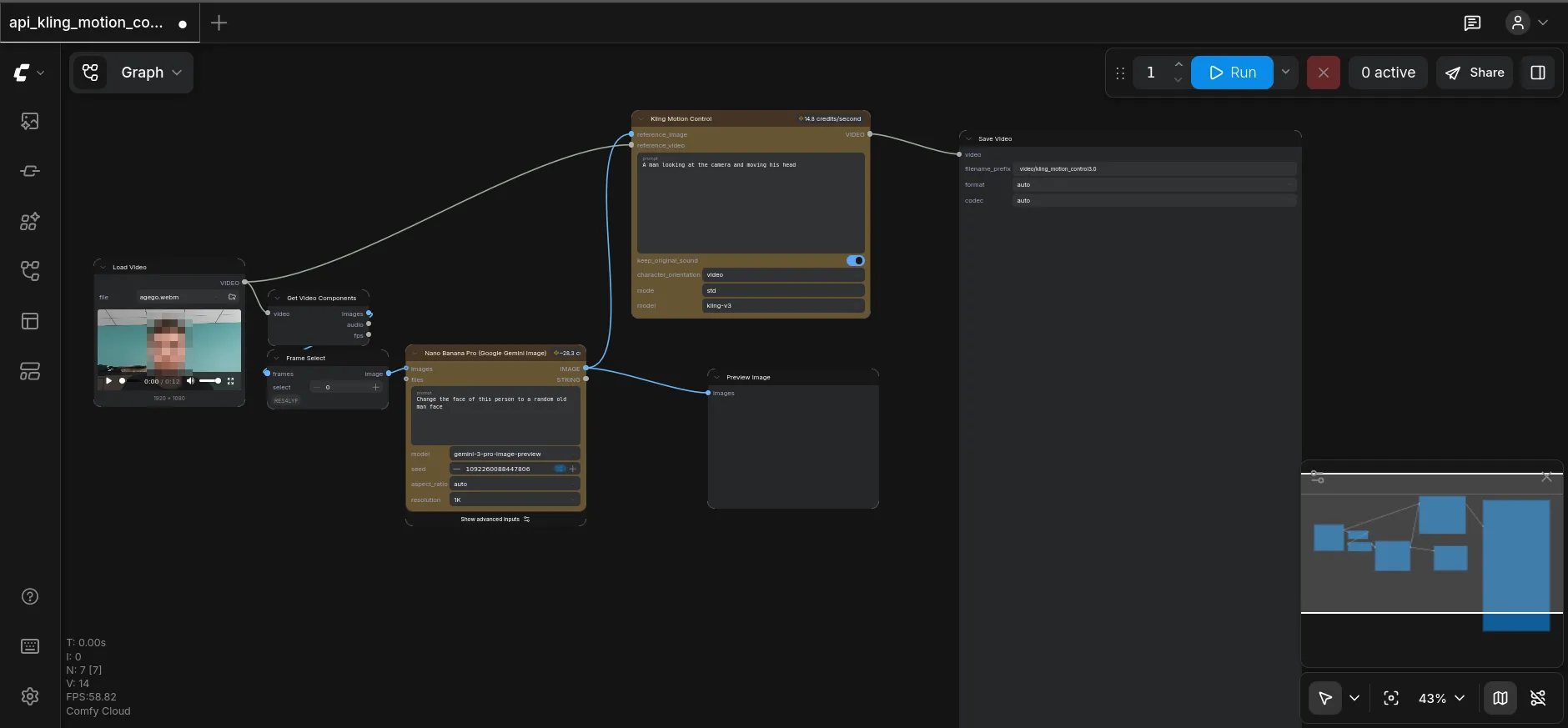Click the browse file icon in Load Video
Image resolution: width=1568 pixels, height=728 pixels.
233,297
